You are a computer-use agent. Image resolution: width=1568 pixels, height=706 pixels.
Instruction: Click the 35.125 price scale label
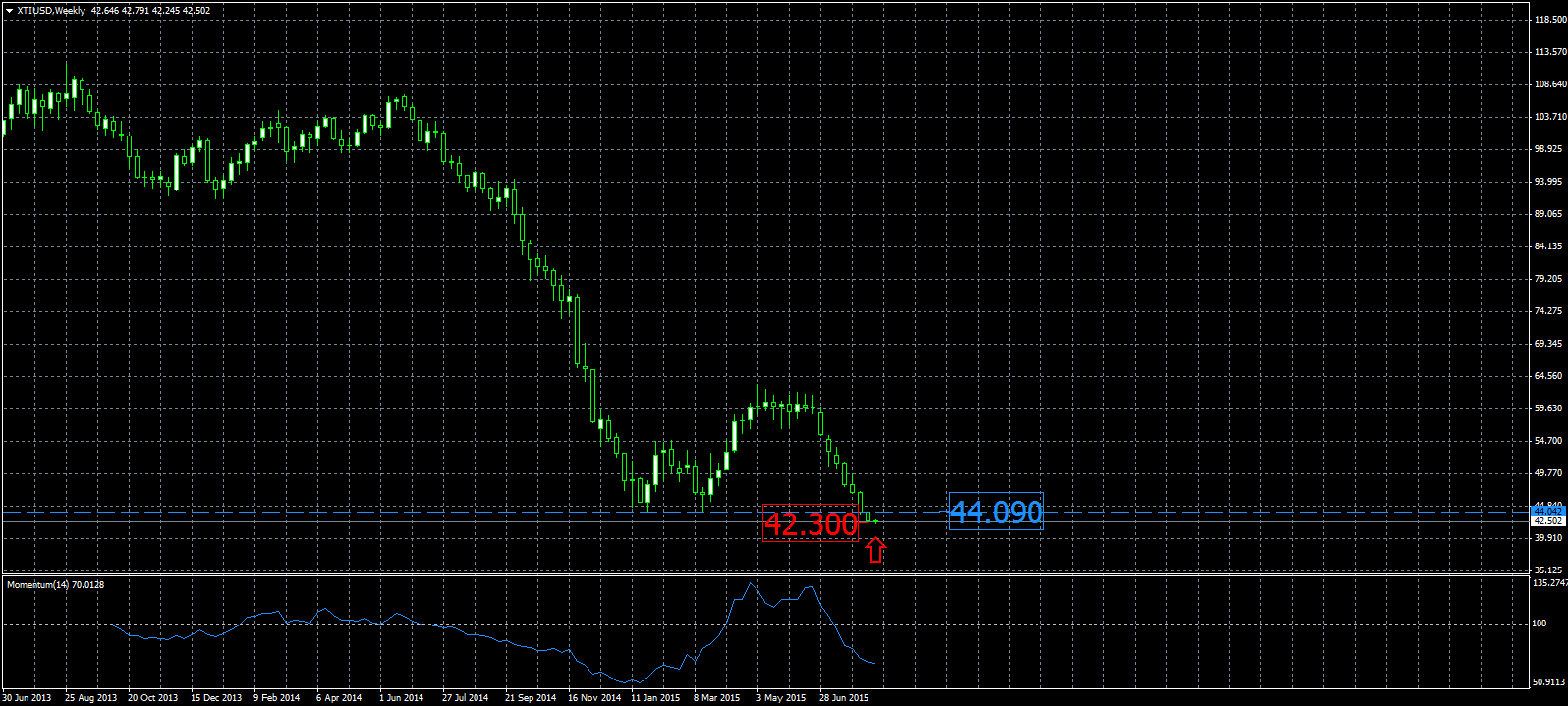[1549, 570]
